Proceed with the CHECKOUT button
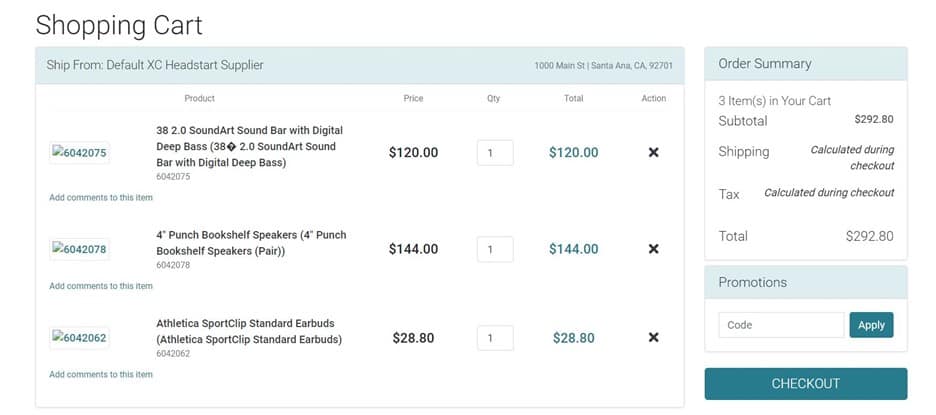The width and height of the screenshot is (936, 415). 805,383
